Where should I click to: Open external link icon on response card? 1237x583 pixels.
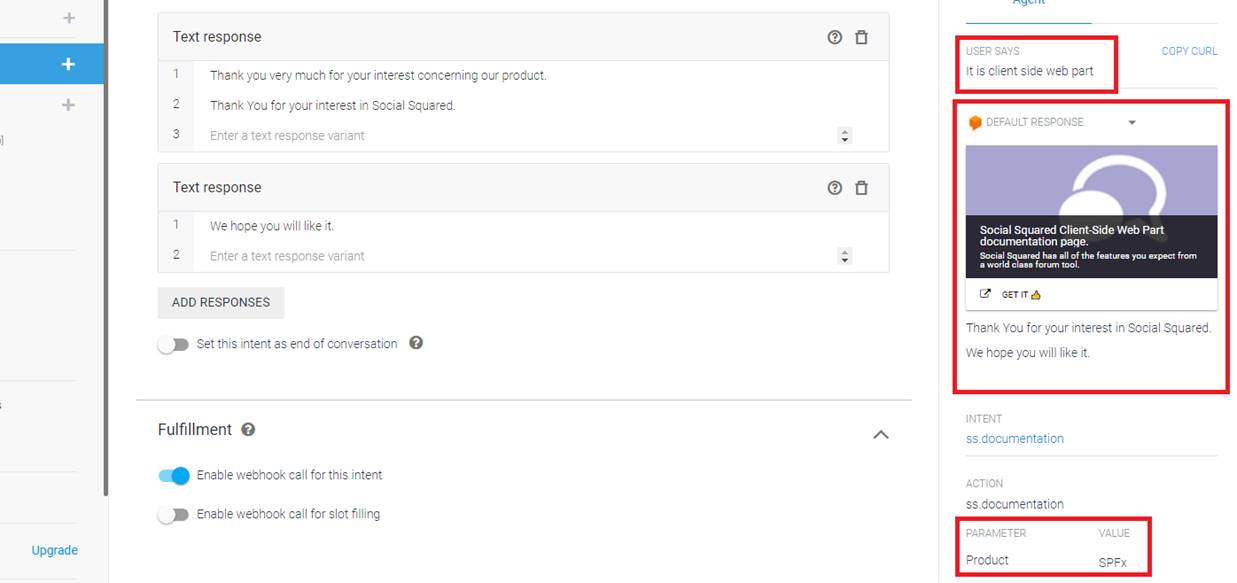tap(985, 294)
